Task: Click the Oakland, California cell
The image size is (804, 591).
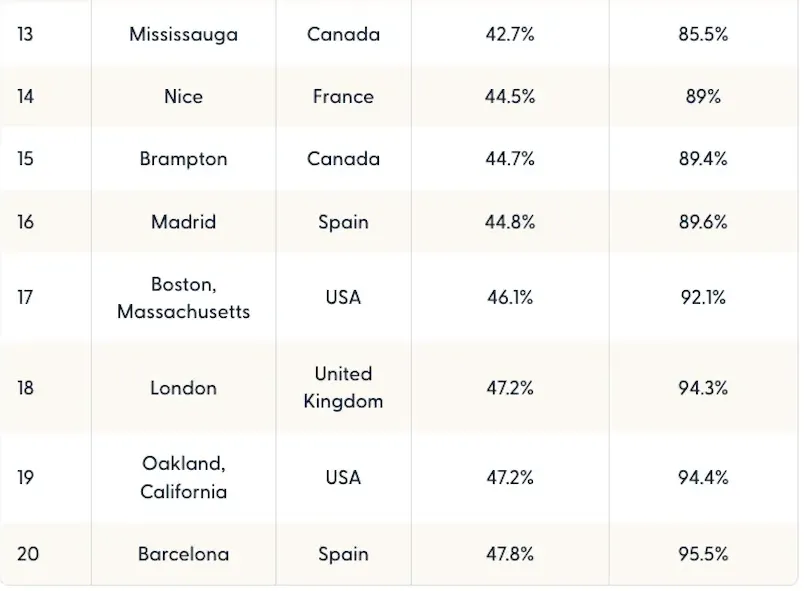Action: point(183,477)
